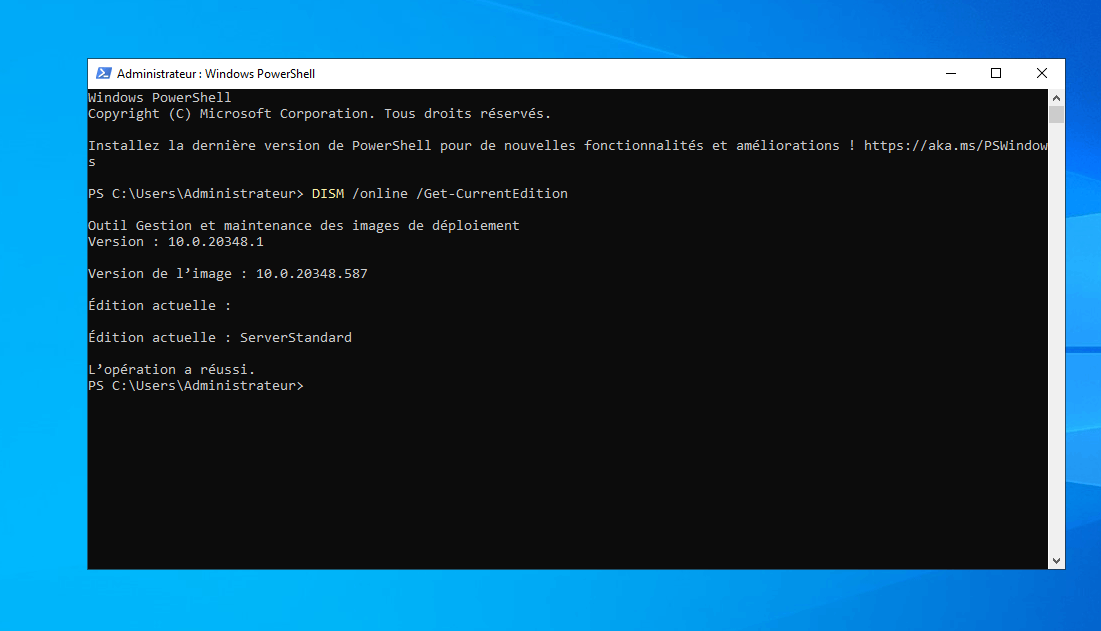Click the https://aka.ms/PSWindows URL text
This screenshot has width=1101, height=631.
(x=956, y=145)
